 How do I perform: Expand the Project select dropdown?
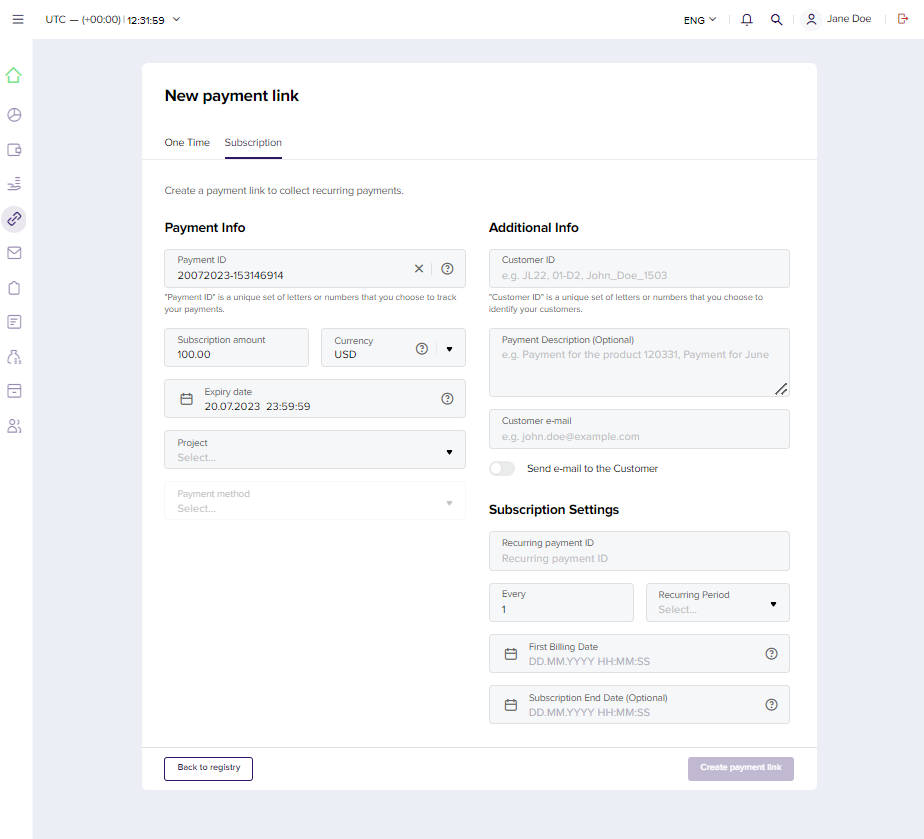pos(448,451)
